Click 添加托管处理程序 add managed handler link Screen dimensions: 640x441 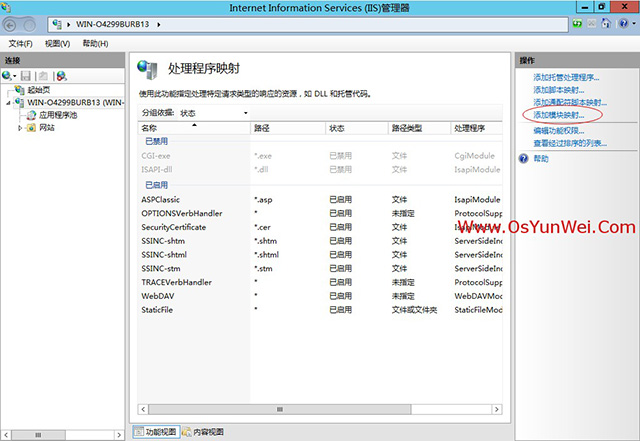pos(566,77)
